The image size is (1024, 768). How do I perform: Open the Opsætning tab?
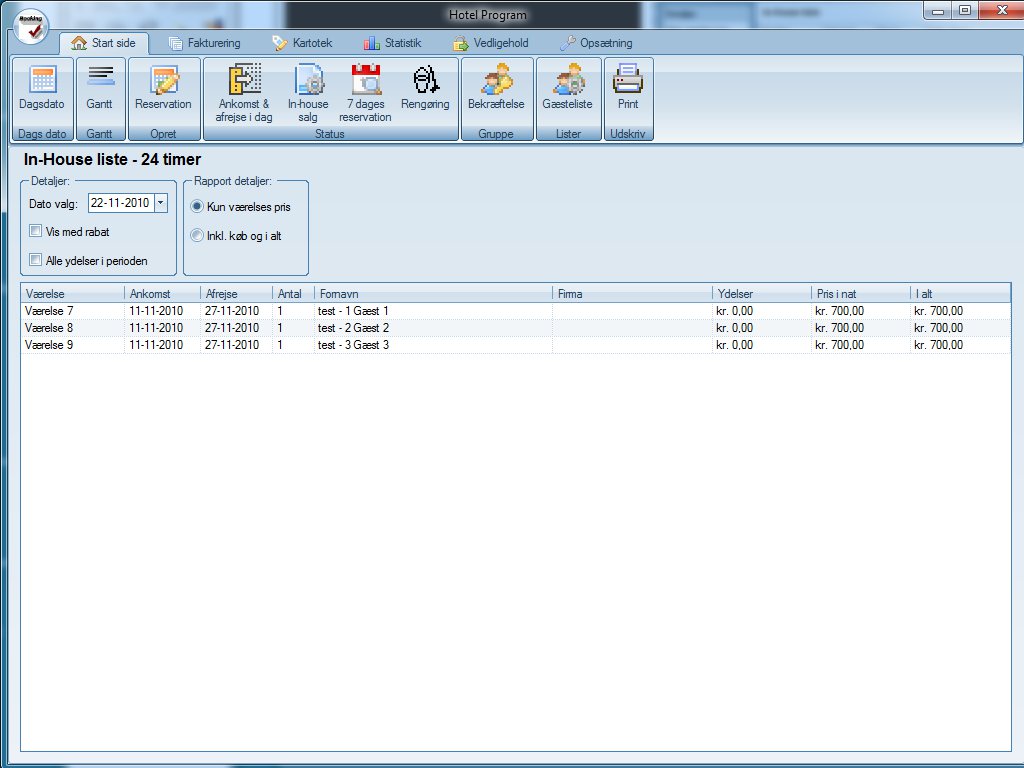pos(596,43)
